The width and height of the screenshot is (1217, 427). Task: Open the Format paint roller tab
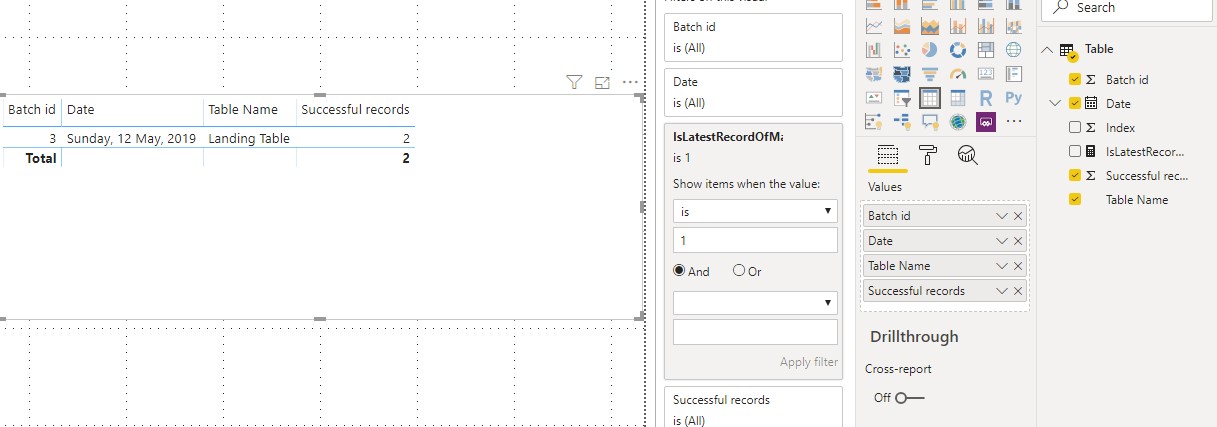coord(927,155)
